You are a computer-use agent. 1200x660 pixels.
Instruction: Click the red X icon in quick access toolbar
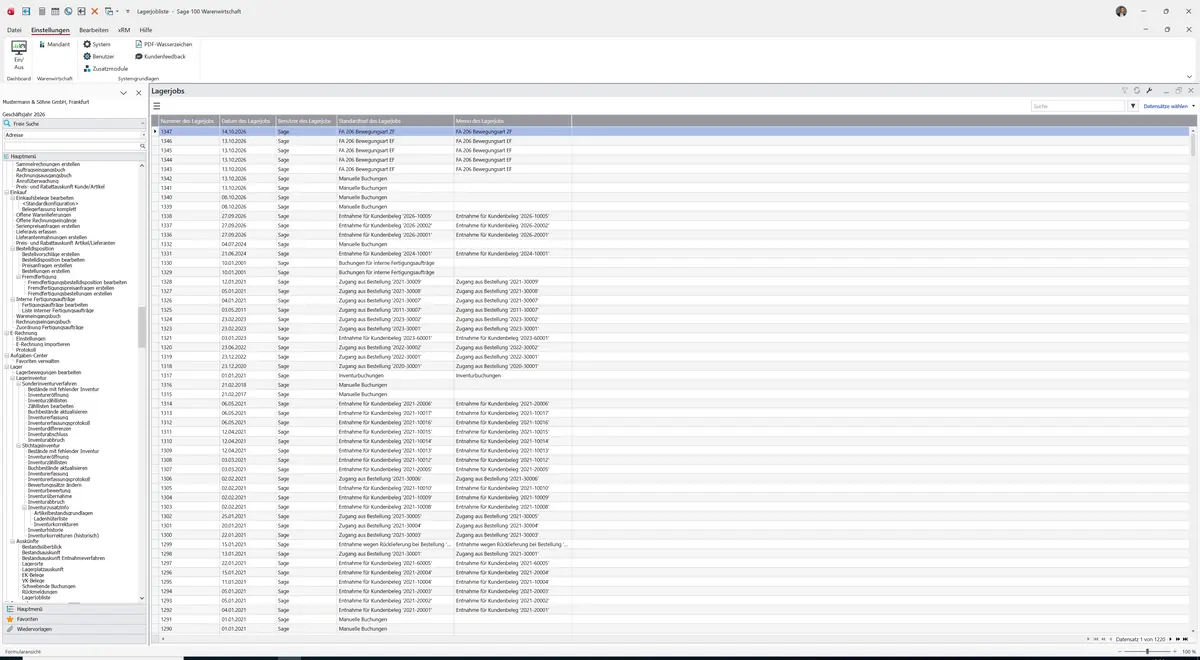(x=95, y=11)
